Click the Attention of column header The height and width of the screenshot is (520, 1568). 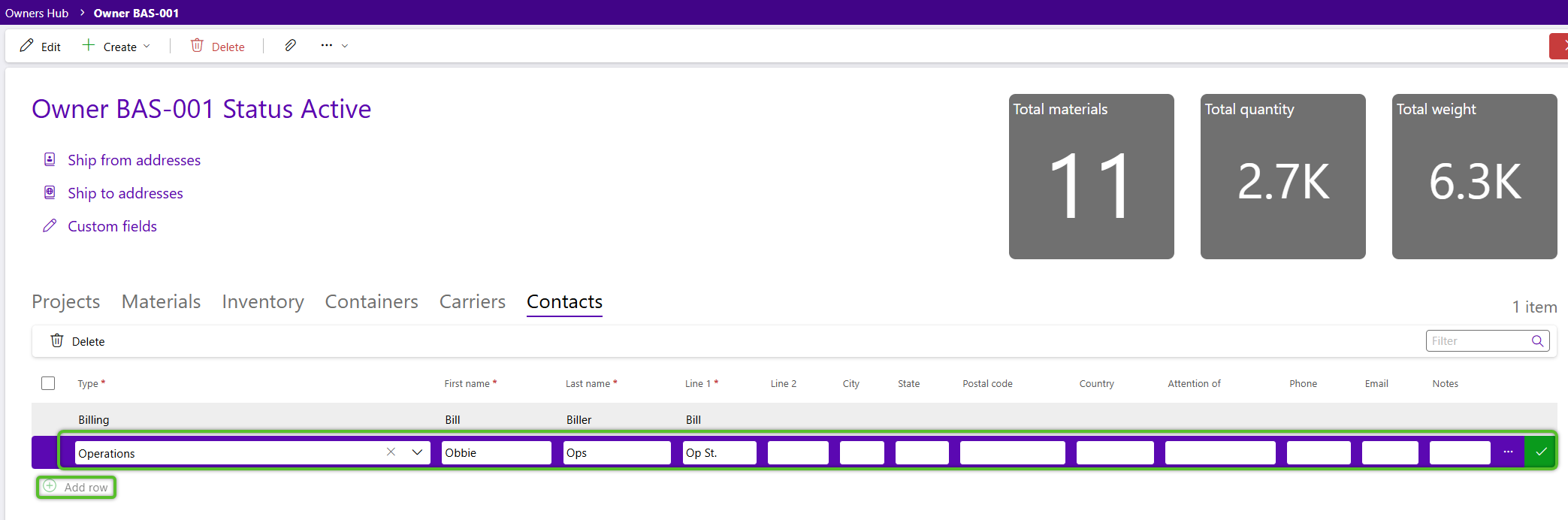click(1194, 383)
